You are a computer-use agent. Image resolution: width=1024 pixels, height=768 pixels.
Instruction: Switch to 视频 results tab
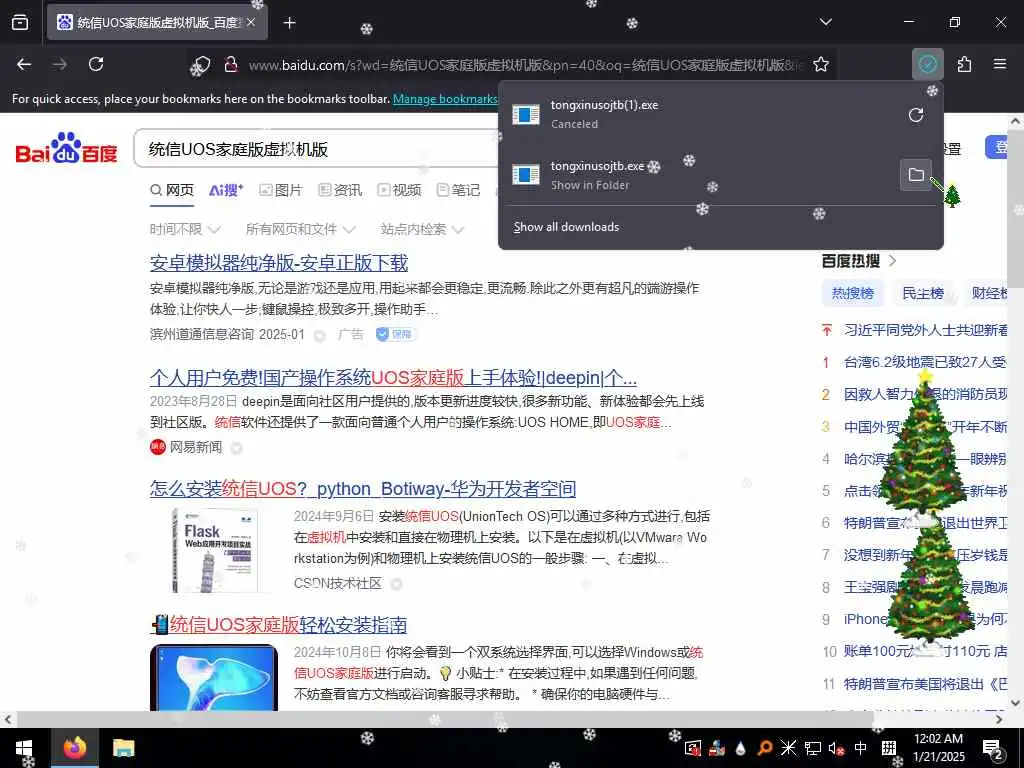pos(399,190)
